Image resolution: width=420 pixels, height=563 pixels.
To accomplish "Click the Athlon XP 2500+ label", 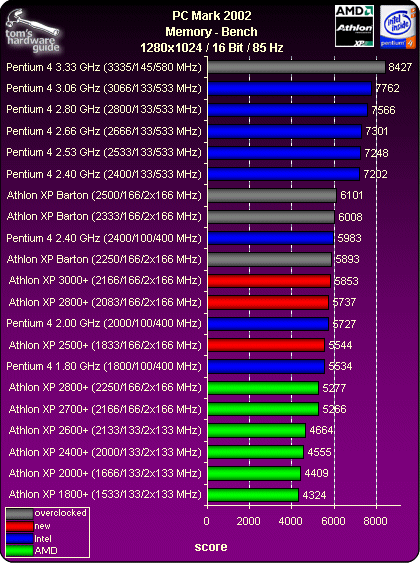I will [105, 345].
